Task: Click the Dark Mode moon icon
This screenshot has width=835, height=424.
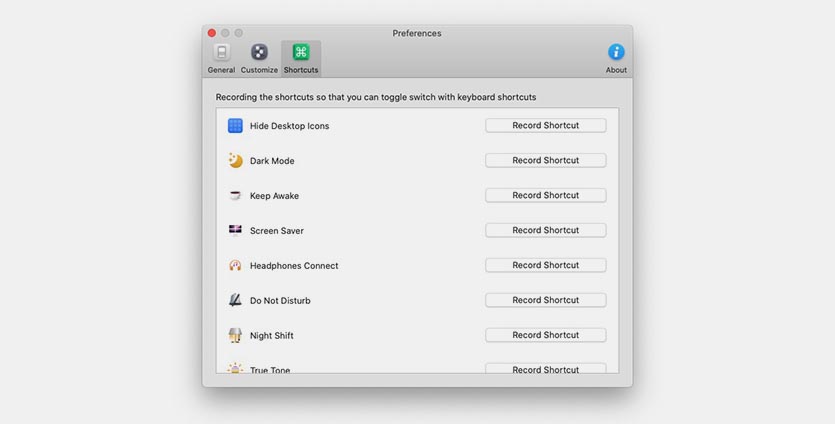Action: click(235, 161)
